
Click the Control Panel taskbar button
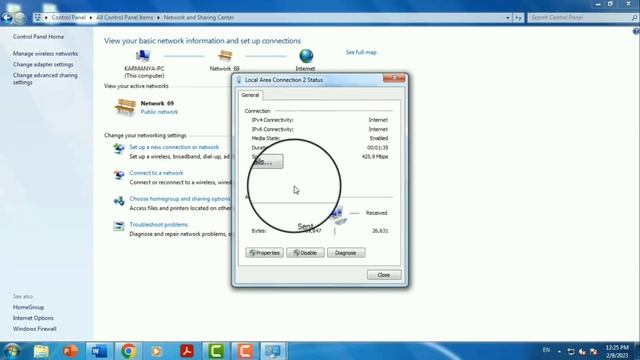click(x=273, y=351)
